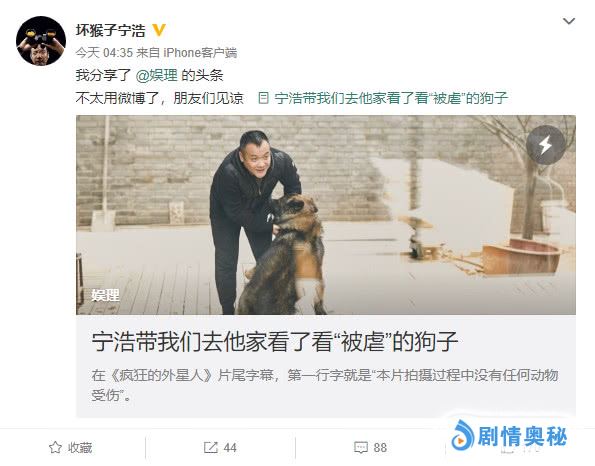This screenshot has width=595, height=466.
Task: Open the article cover photo with the dog
Action: [x=326, y=215]
